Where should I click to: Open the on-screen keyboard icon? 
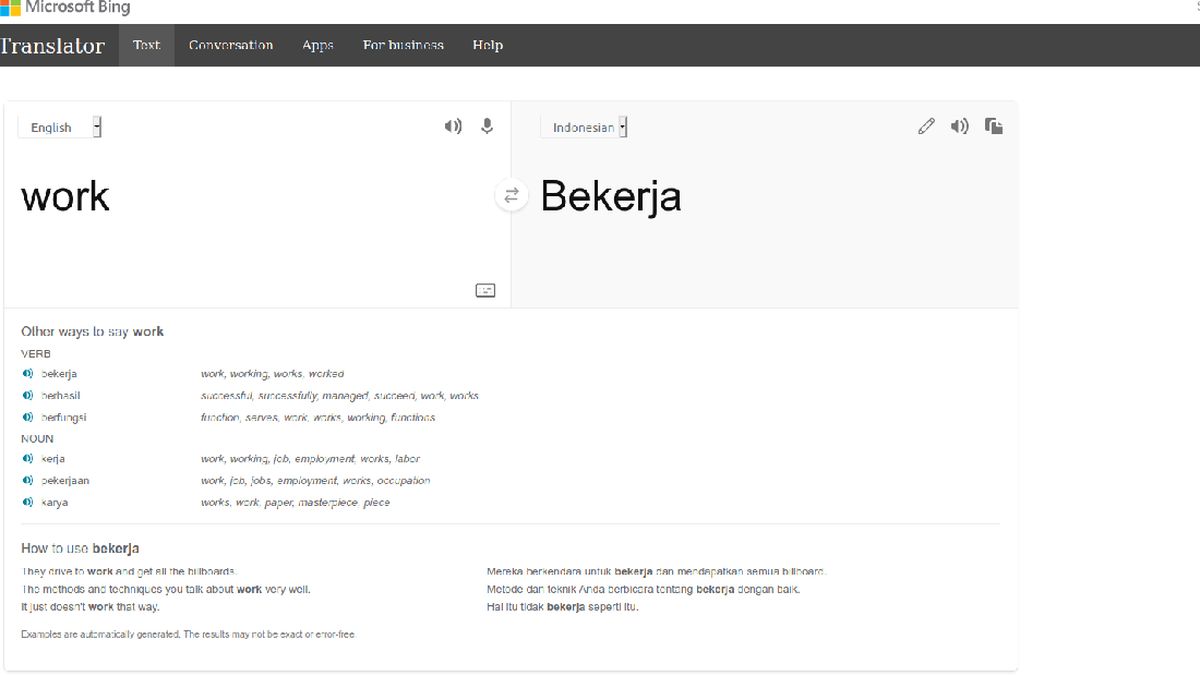pyautogui.click(x=485, y=290)
